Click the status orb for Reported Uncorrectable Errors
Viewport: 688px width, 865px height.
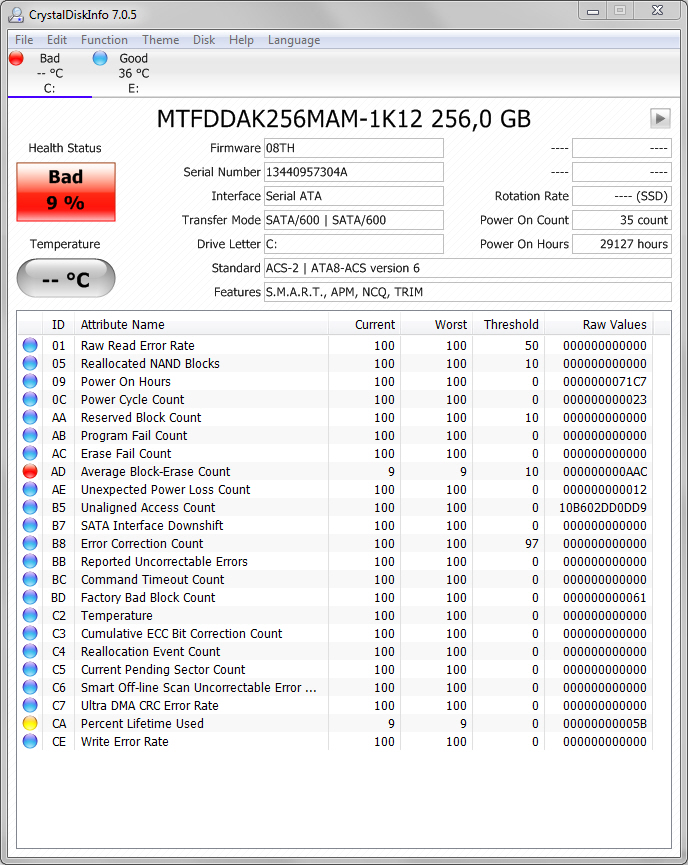pos(30,562)
